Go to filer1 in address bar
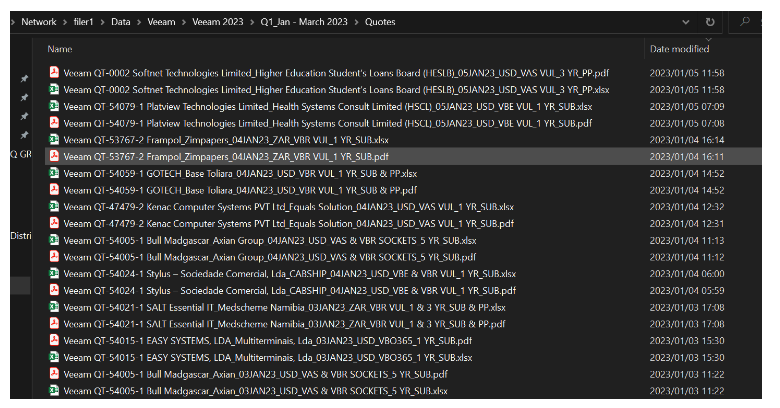Screen dimensions: 780x408 click(x=84, y=22)
